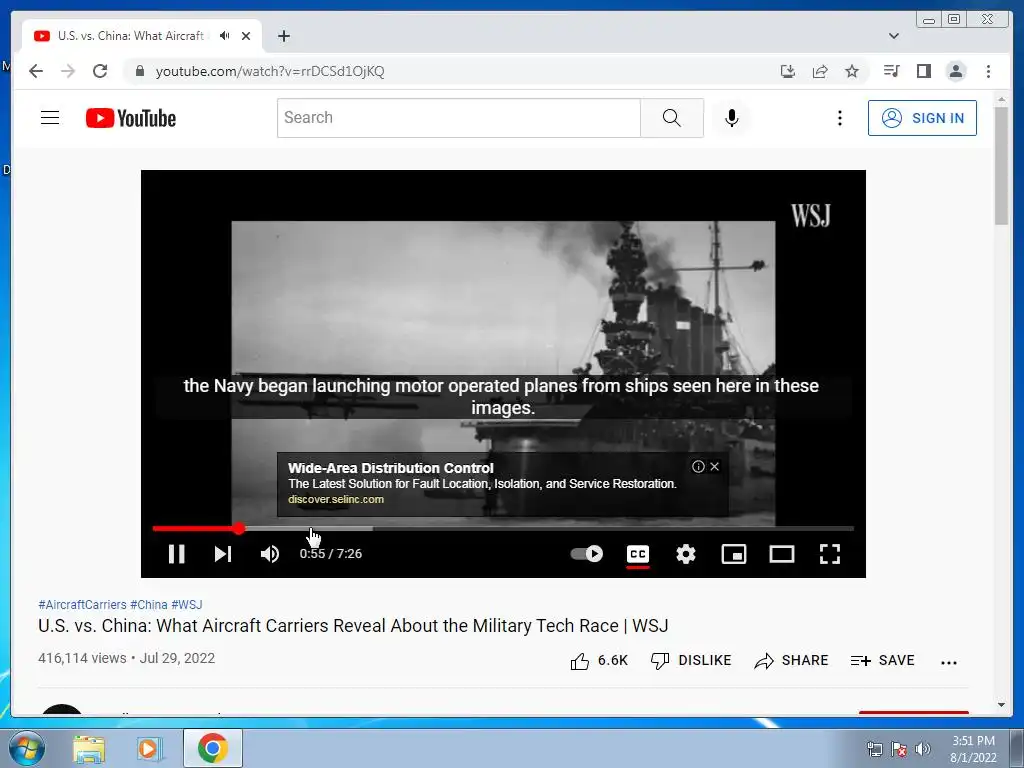Screen dimensions: 1024x768
Task: Go forward in browser
Action: pos(68,71)
